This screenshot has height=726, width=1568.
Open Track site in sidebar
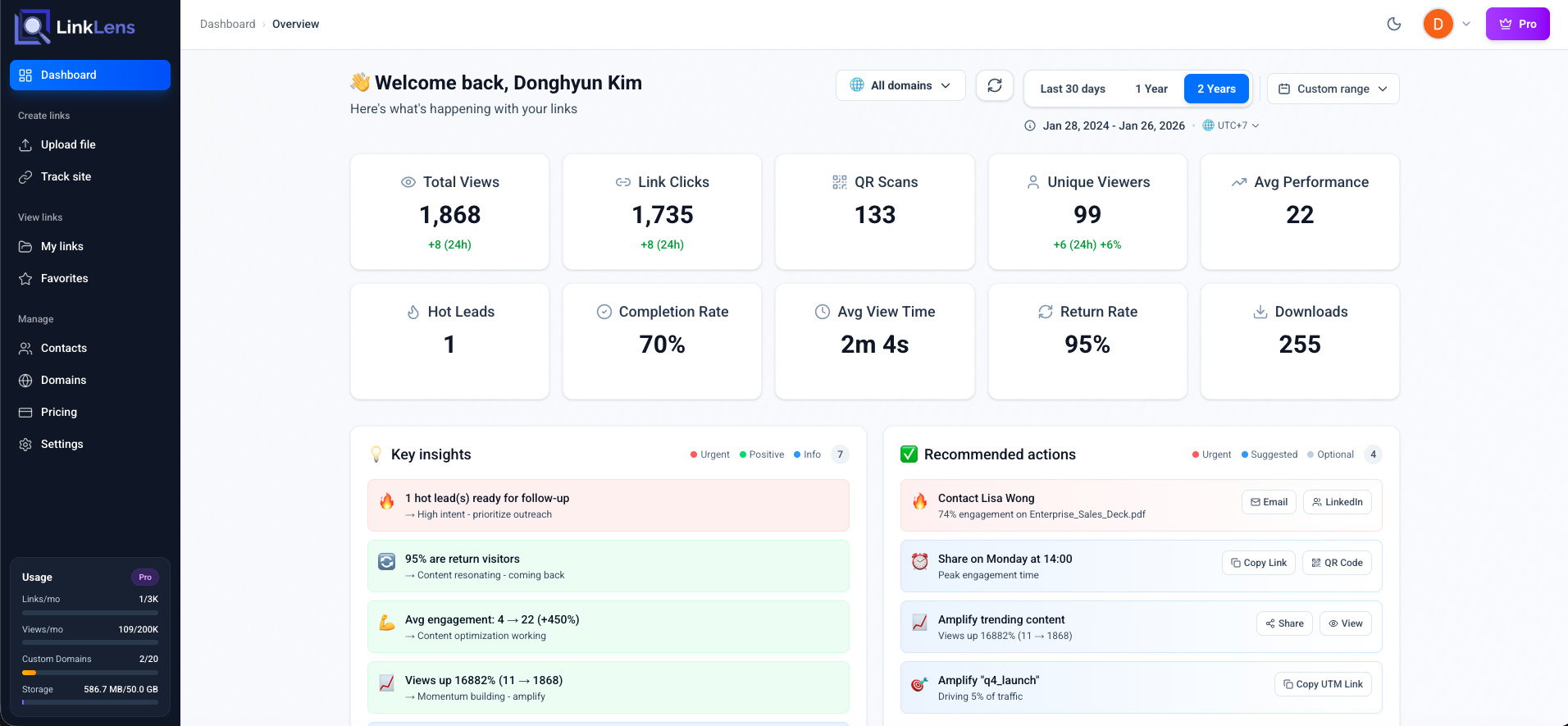(x=90, y=176)
